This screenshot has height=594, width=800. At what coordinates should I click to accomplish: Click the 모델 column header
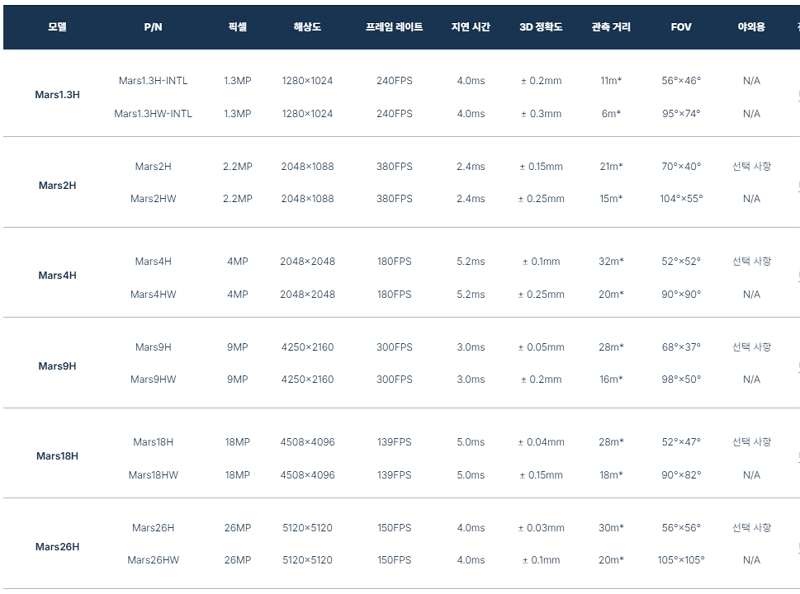click(x=57, y=27)
